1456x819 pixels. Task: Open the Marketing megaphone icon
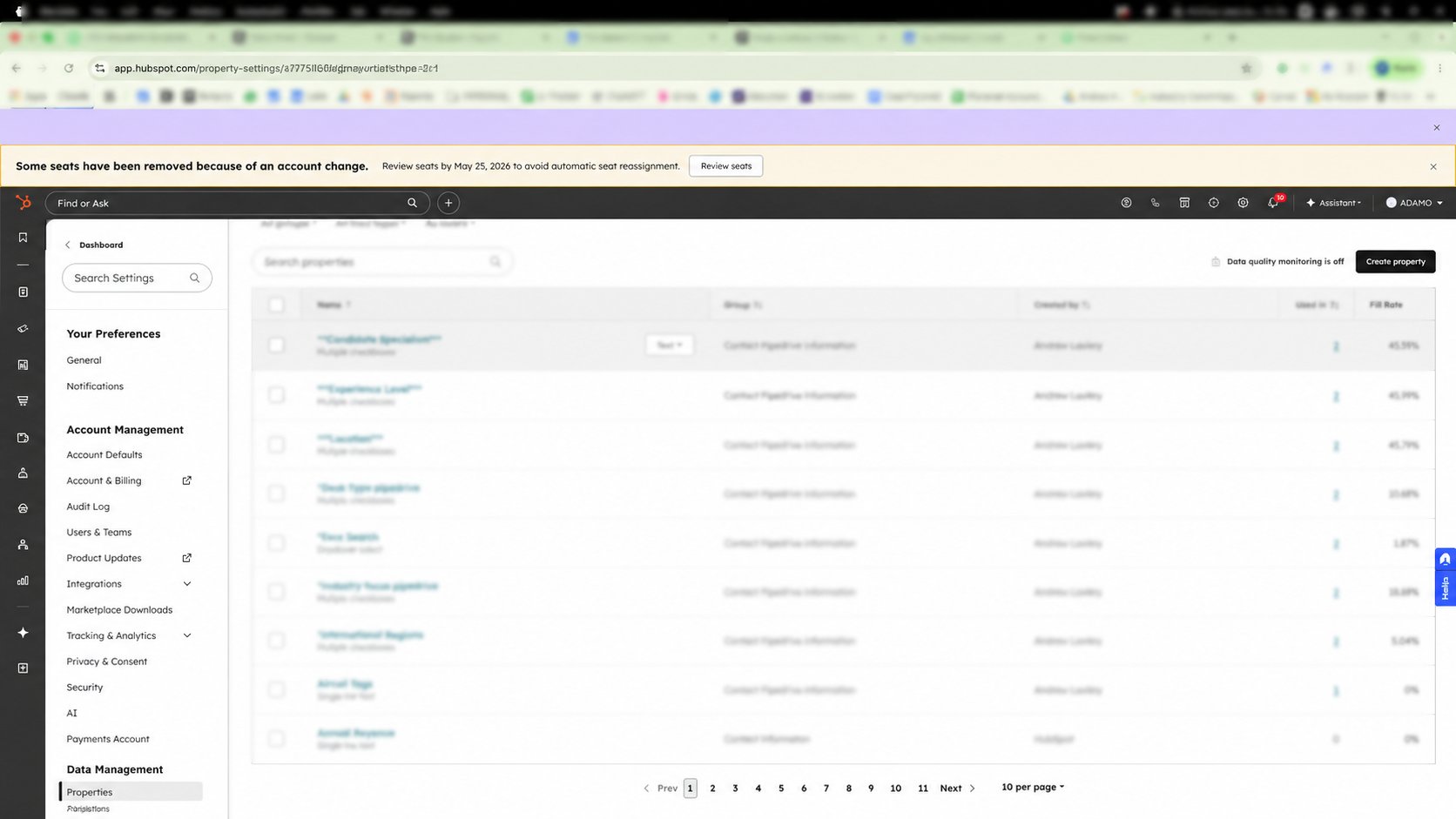point(24,329)
